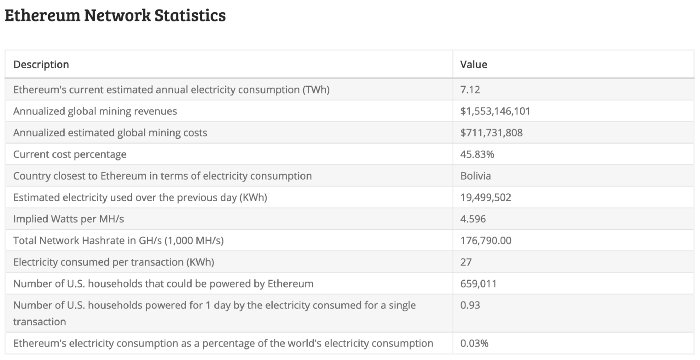
Task: Click the 45.83% cost percentage value
Action: tap(477, 154)
